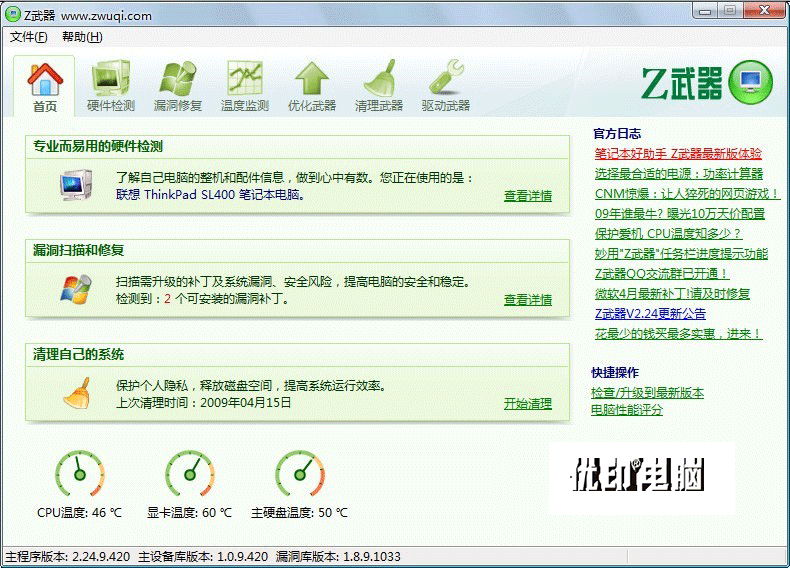Open Z武器QQ交流群已开通 link

point(662,274)
